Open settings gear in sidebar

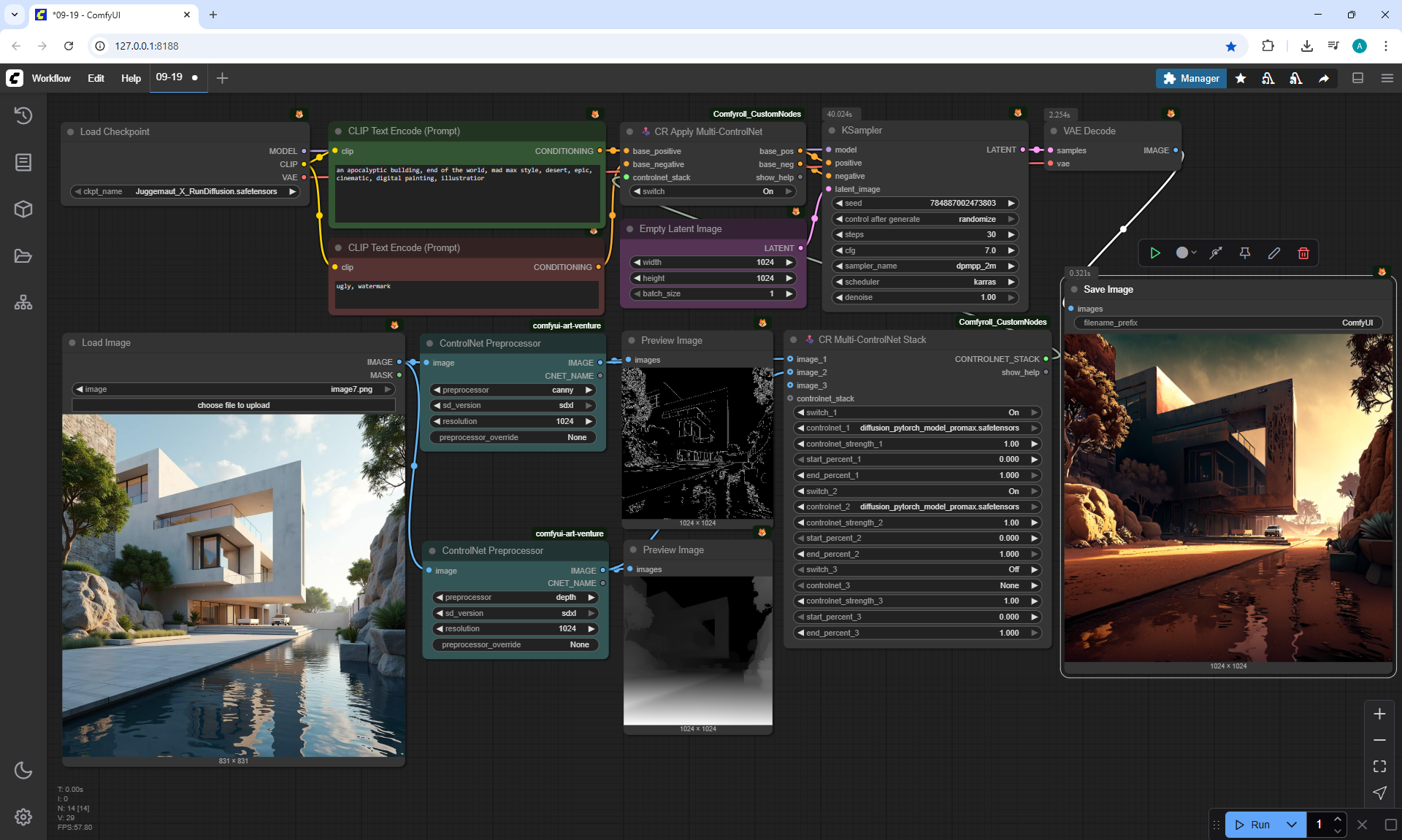(23, 817)
